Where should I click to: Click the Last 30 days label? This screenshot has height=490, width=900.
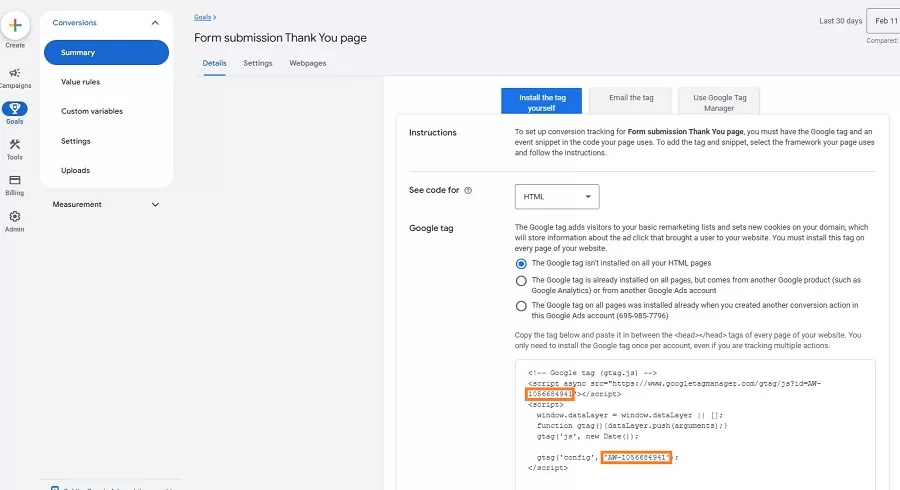[840, 21]
